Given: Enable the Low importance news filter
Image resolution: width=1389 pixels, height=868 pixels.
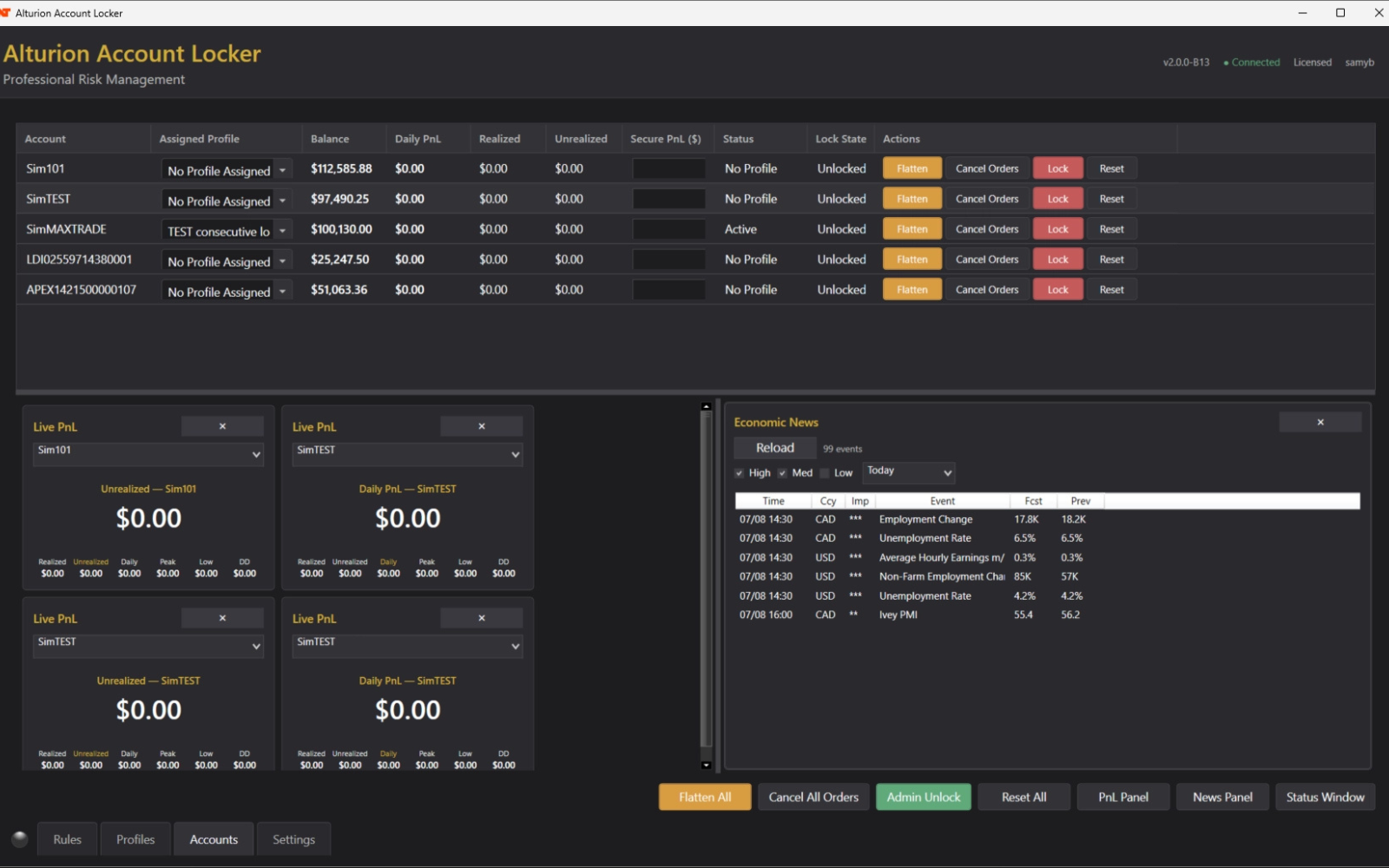Looking at the screenshot, I should (825, 473).
